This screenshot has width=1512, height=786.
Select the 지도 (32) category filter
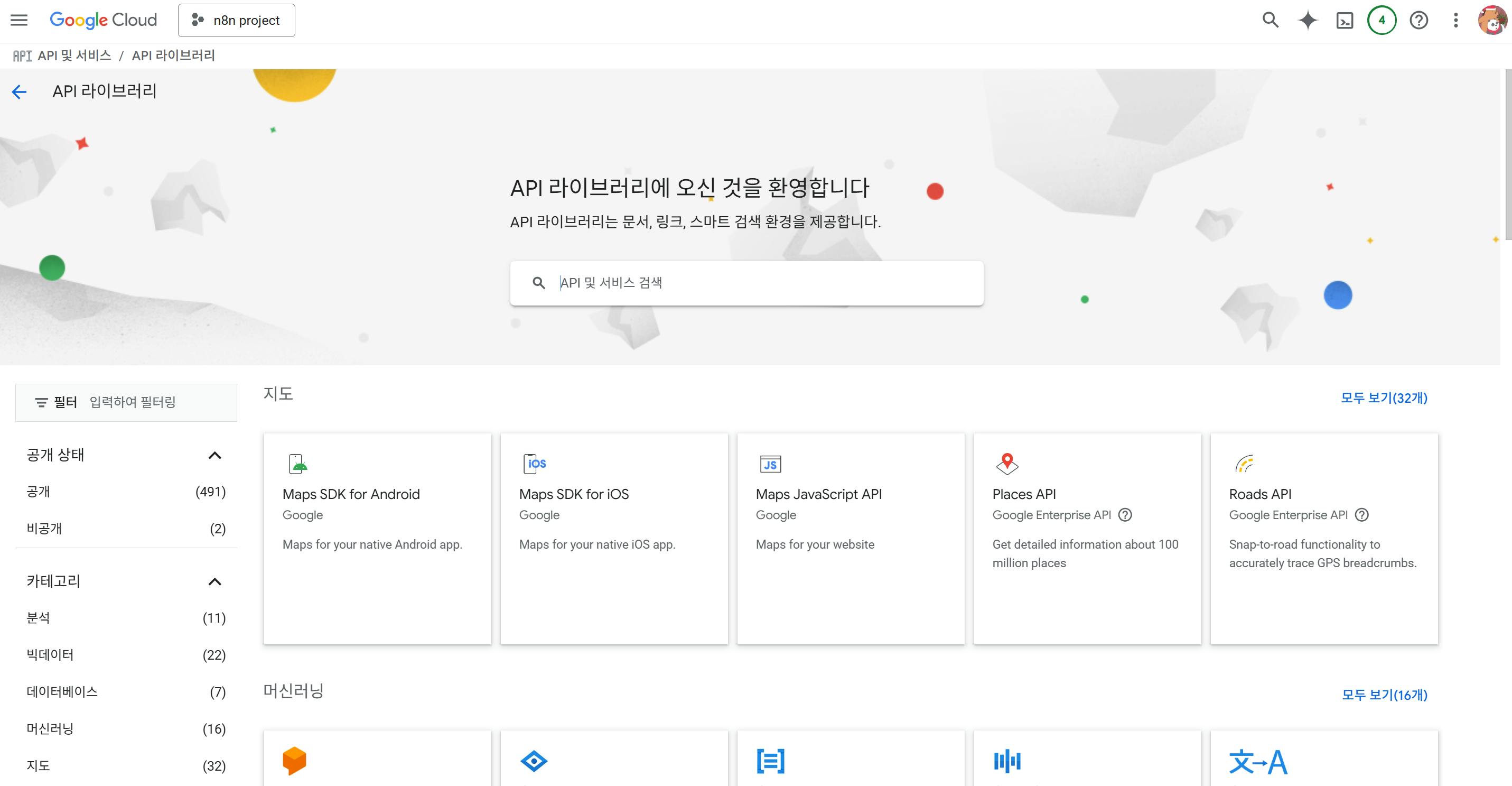126,766
